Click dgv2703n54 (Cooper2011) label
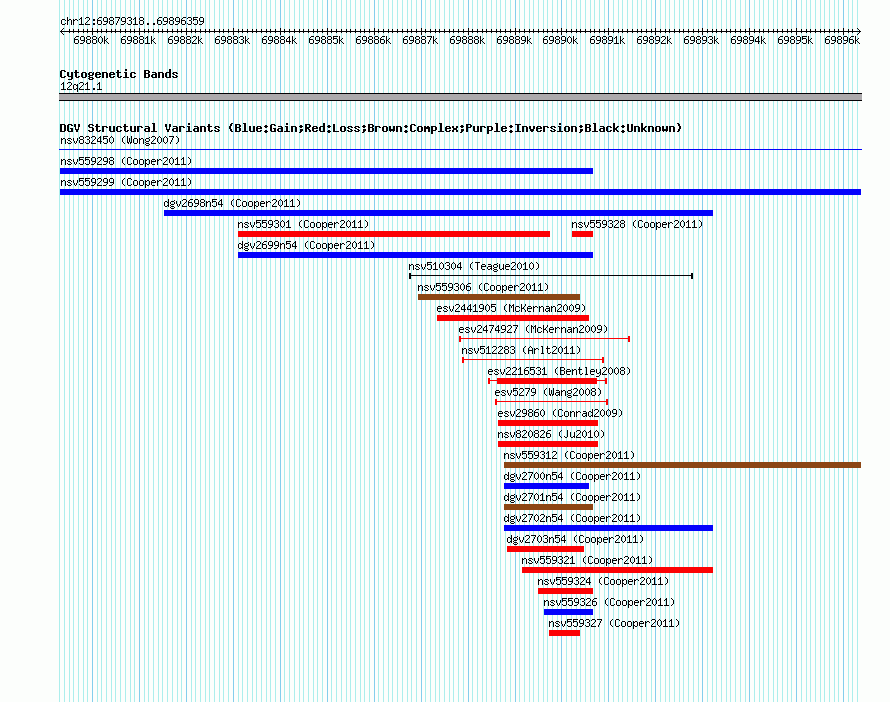The image size is (890, 702). (575, 539)
